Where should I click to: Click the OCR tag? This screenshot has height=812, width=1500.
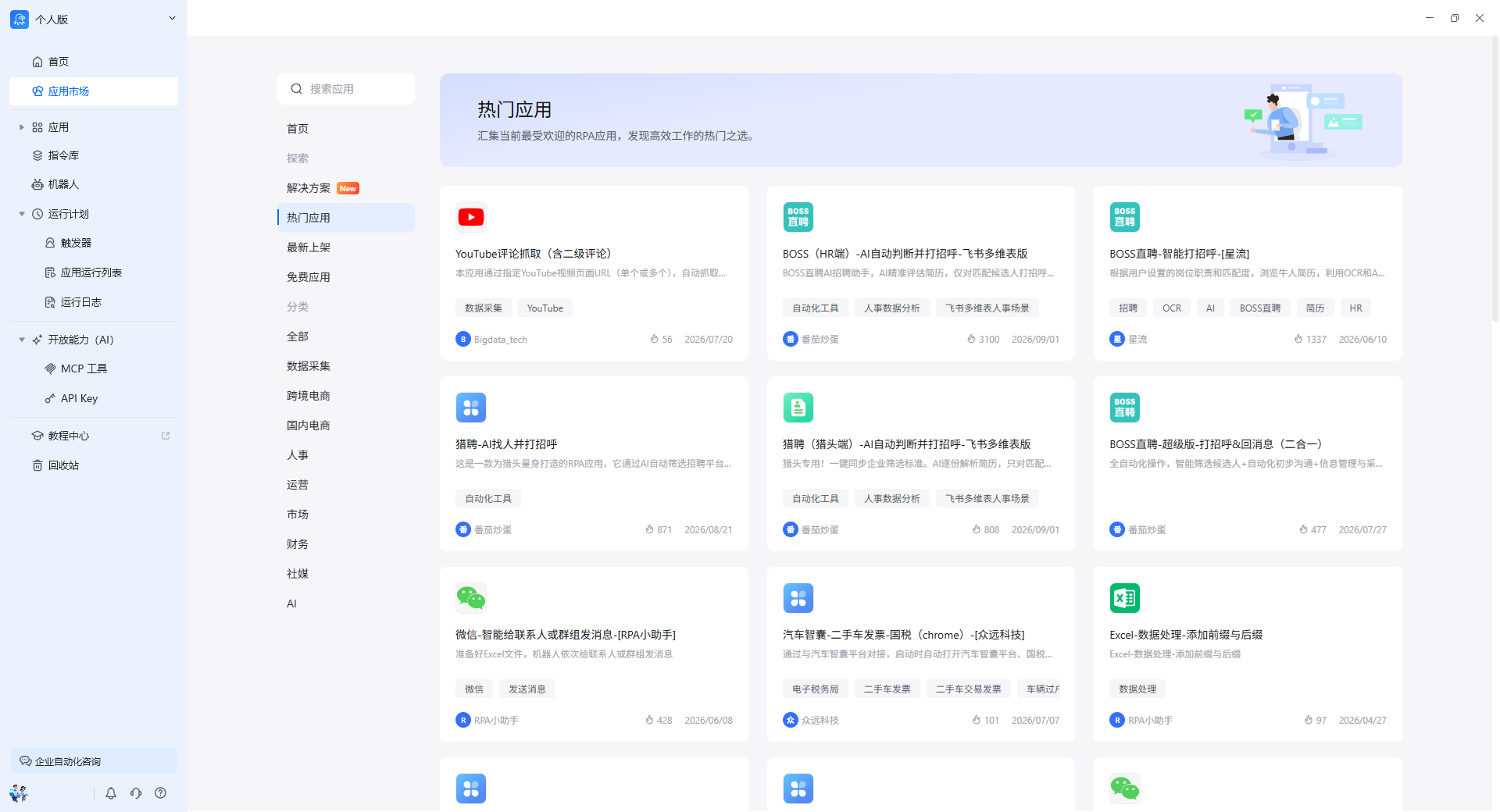coord(1172,308)
